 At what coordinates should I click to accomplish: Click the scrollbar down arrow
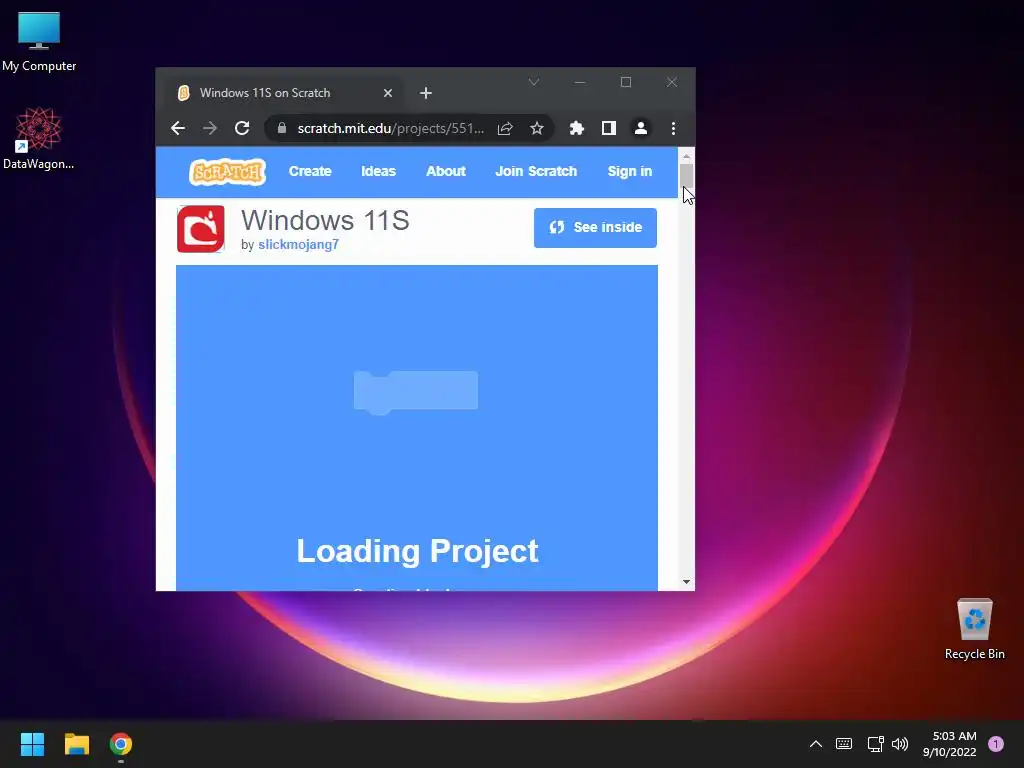pyautogui.click(x=686, y=582)
